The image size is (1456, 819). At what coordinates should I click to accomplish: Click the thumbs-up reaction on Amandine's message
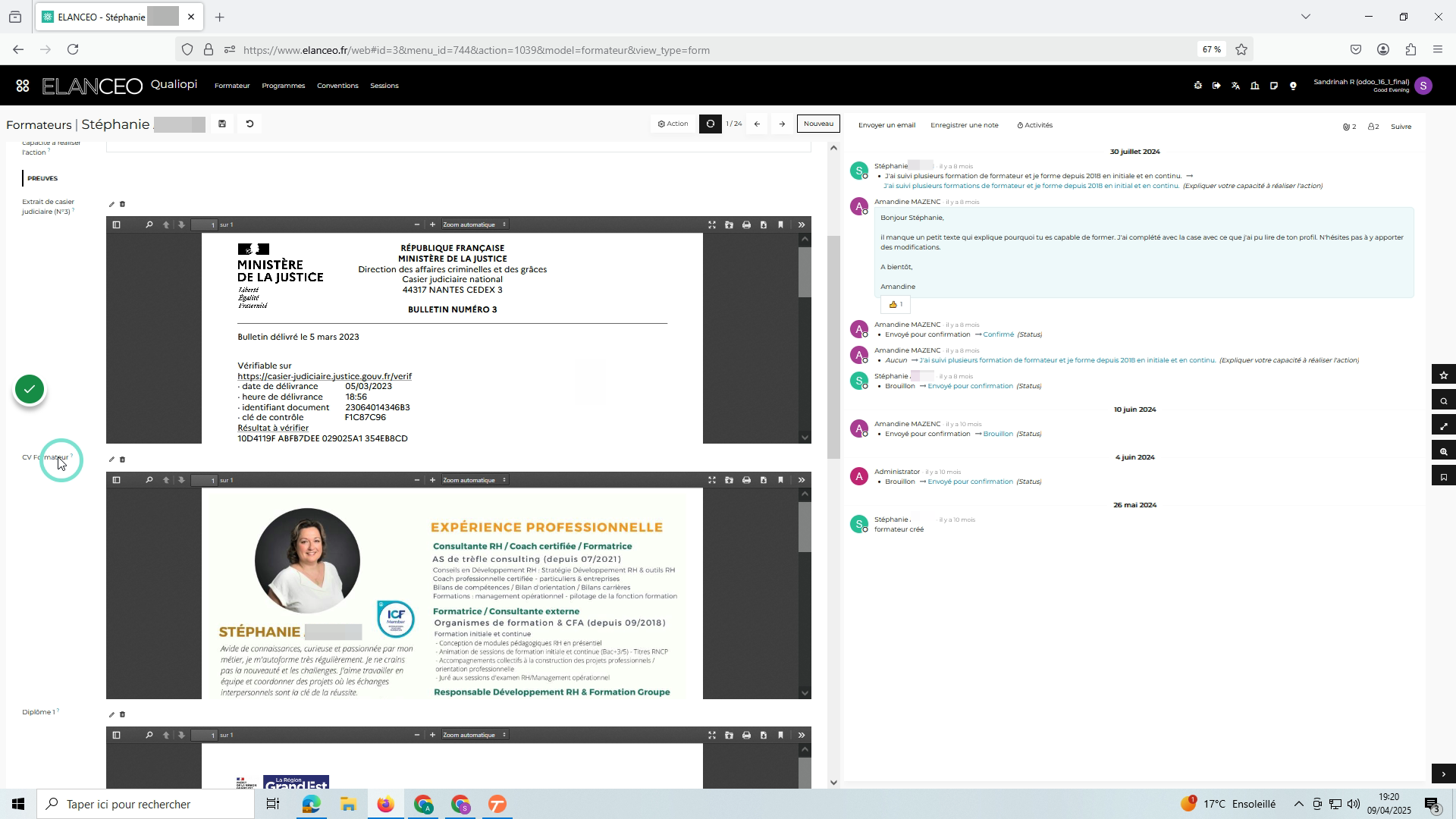896,305
